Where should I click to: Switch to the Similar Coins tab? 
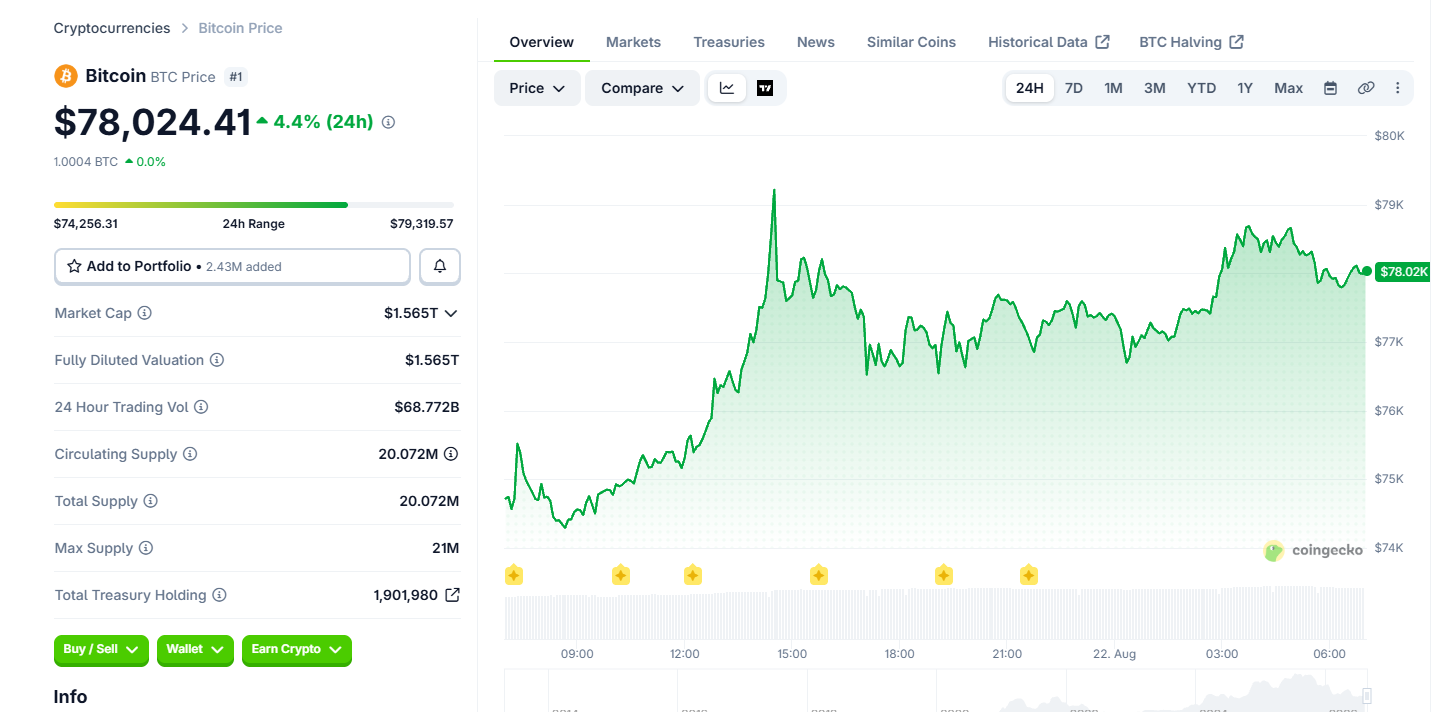pyautogui.click(x=911, y=42)
